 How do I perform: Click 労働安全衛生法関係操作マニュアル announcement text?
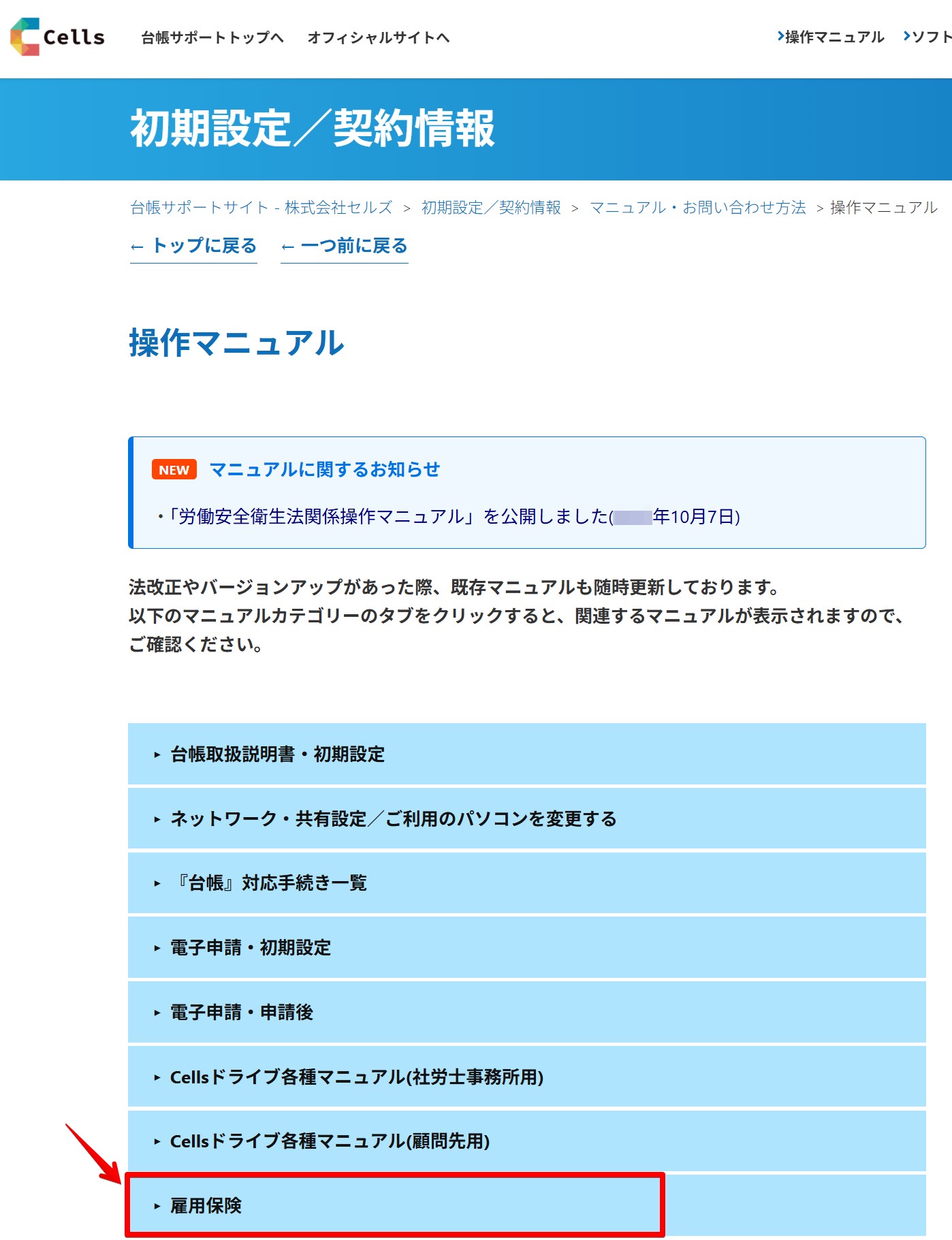[448, 517]
